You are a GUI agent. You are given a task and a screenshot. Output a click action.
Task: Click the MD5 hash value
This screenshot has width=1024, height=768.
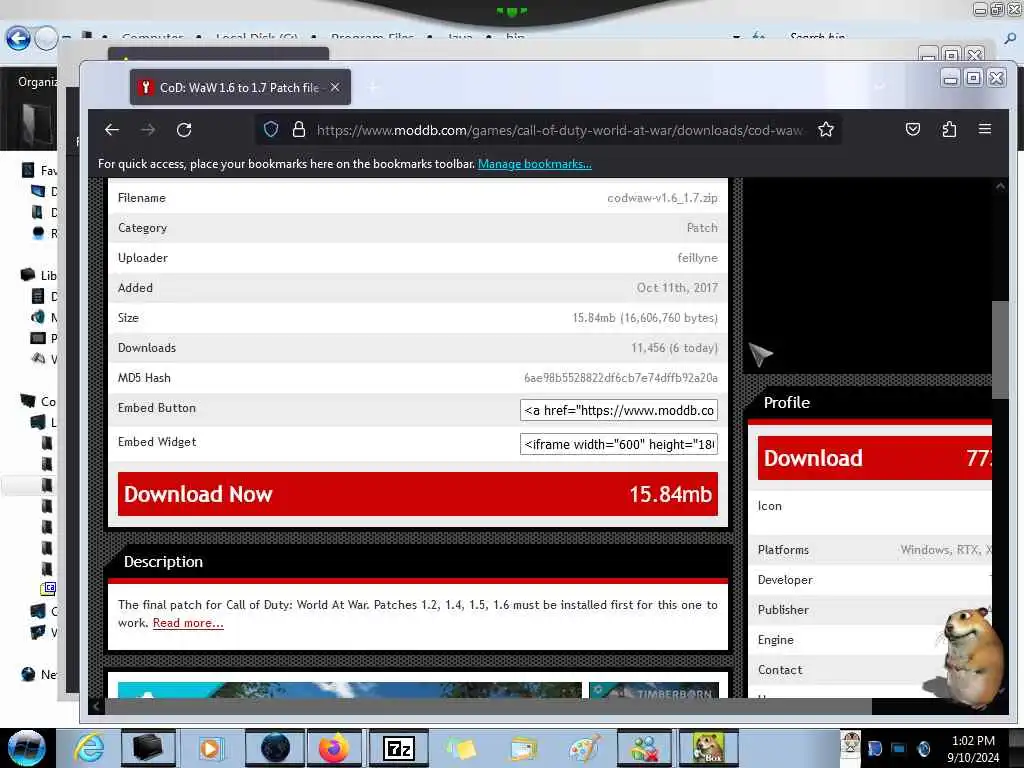[620, 378]
